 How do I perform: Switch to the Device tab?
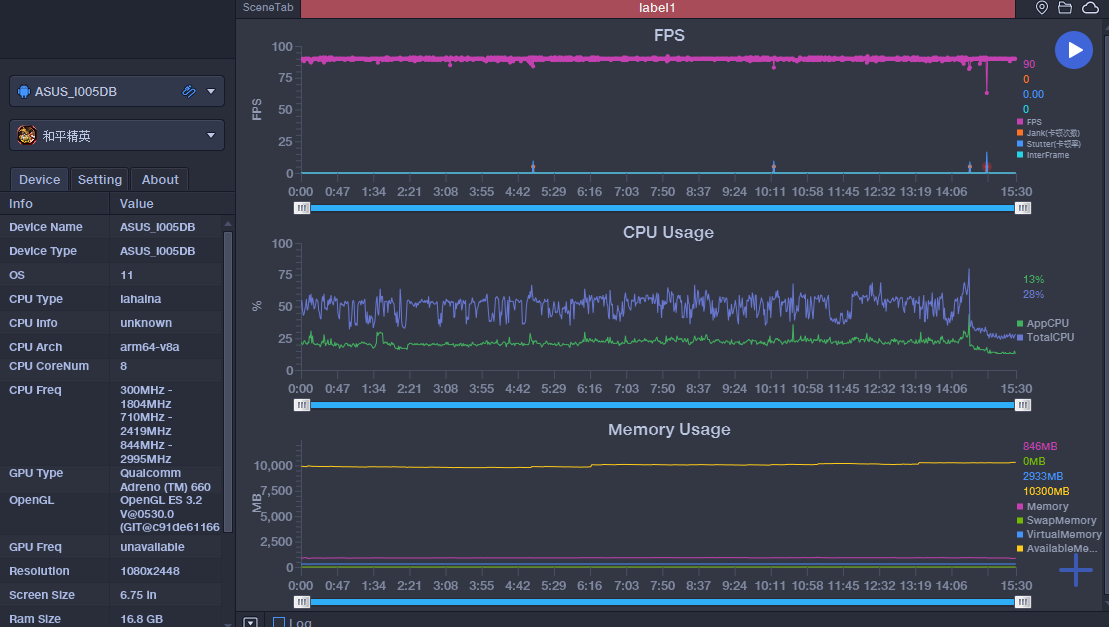coord(40,180)
